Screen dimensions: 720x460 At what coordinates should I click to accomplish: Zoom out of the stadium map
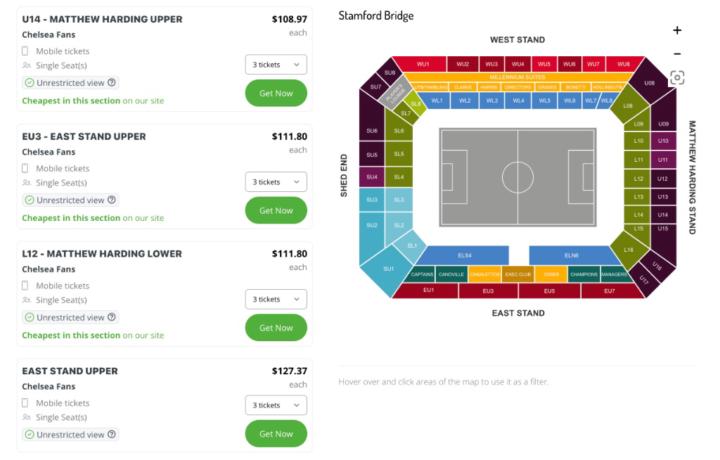[x=677, y=54]
